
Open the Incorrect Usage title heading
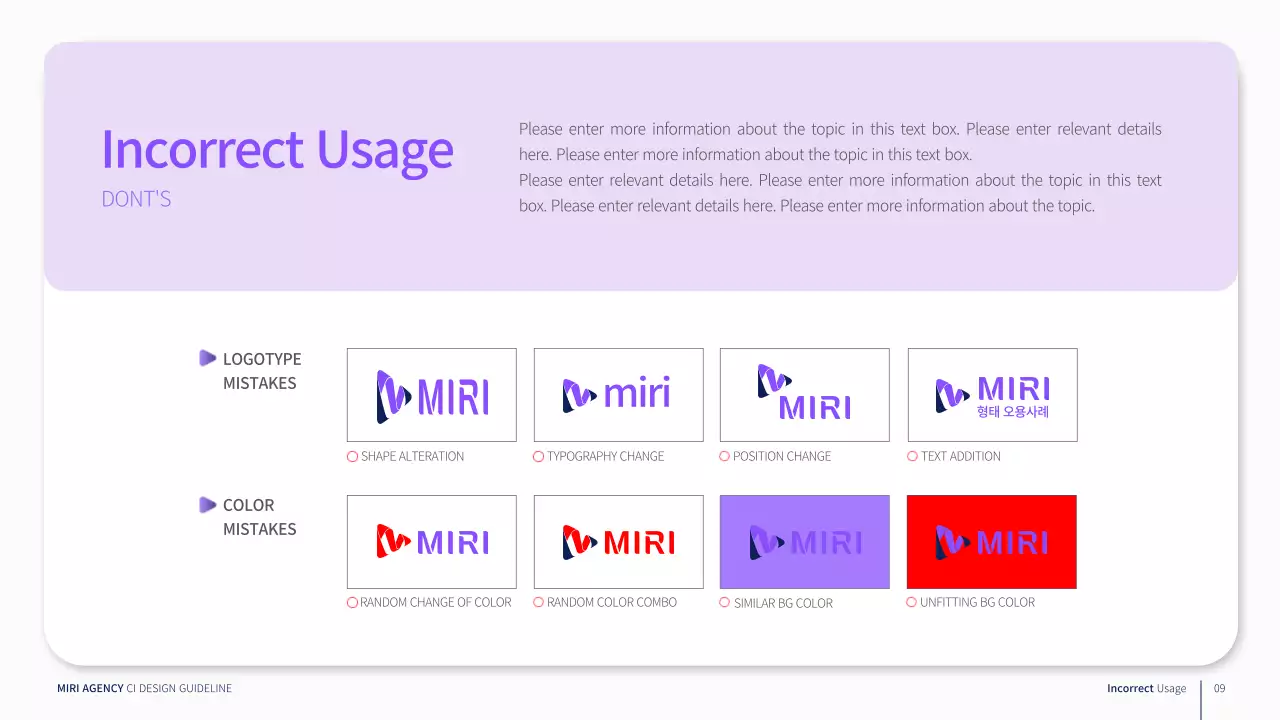[x=277, y=150]
